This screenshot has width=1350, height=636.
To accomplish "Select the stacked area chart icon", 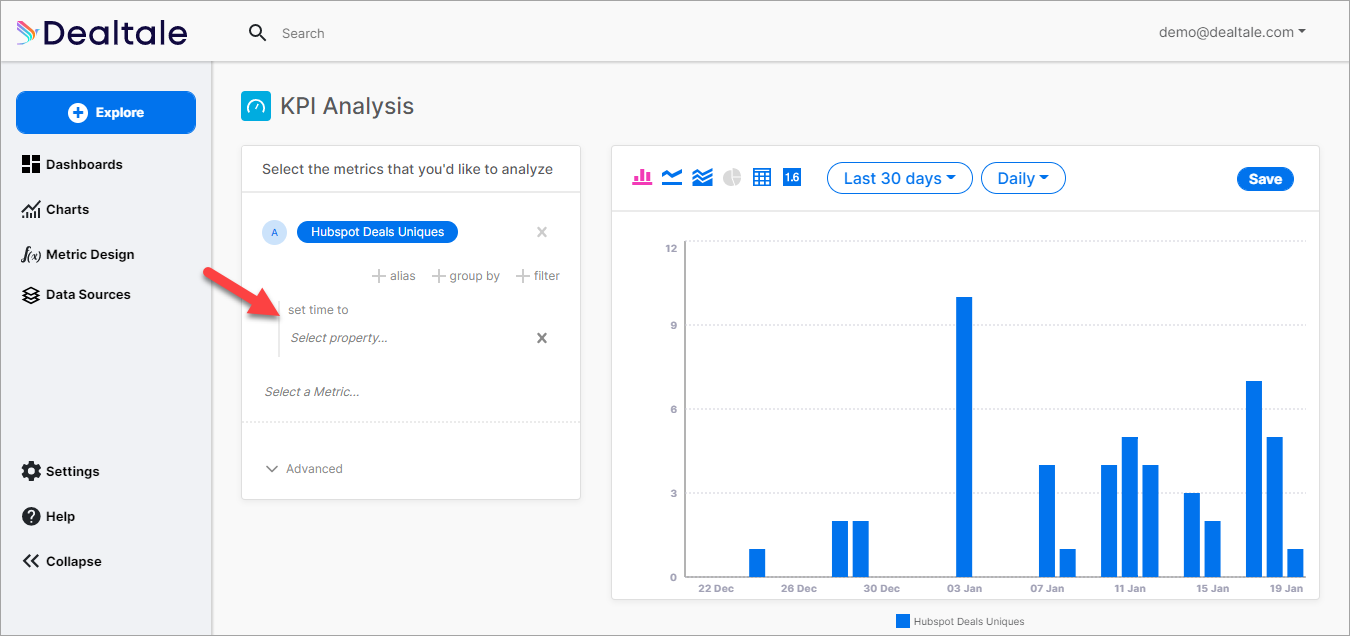I will click(702, 177).
